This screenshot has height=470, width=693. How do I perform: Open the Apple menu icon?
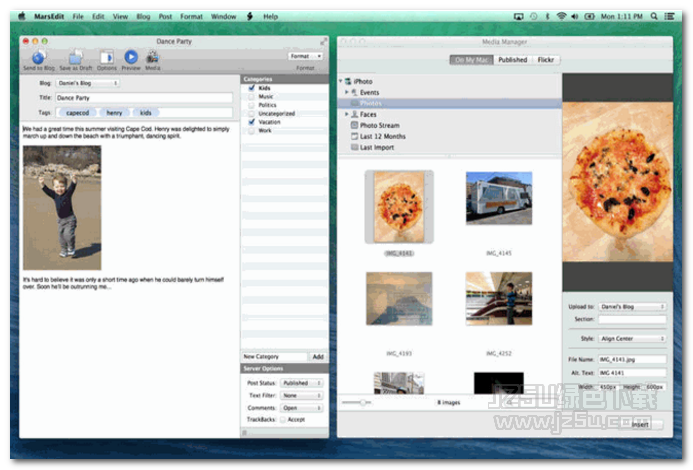click(x=22, y=16)
